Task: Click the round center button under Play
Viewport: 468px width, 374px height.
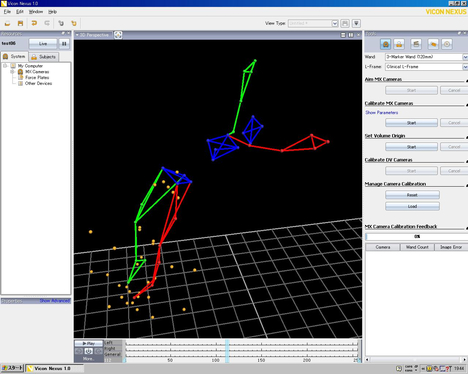Action: 88,351
